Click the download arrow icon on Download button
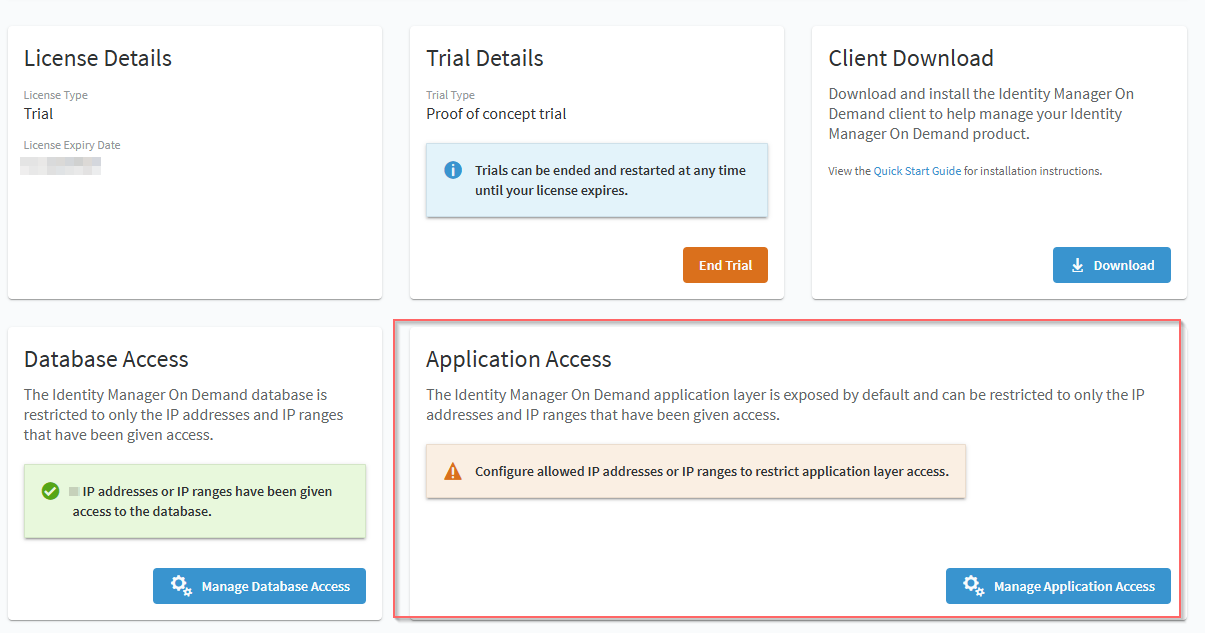Screen dimensions: 1205x633 [x=1077, y=265]
